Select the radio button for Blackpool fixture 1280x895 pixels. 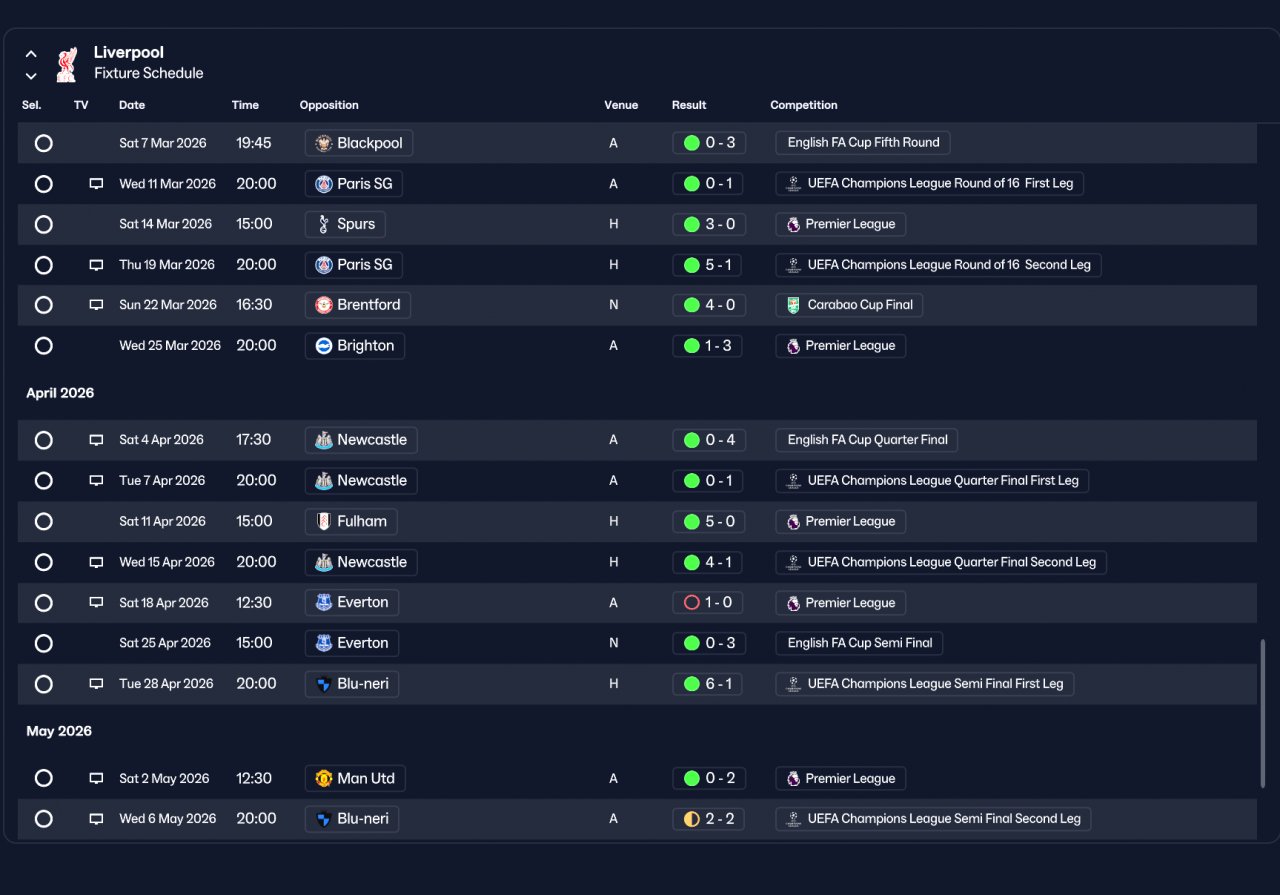[43, 143]
